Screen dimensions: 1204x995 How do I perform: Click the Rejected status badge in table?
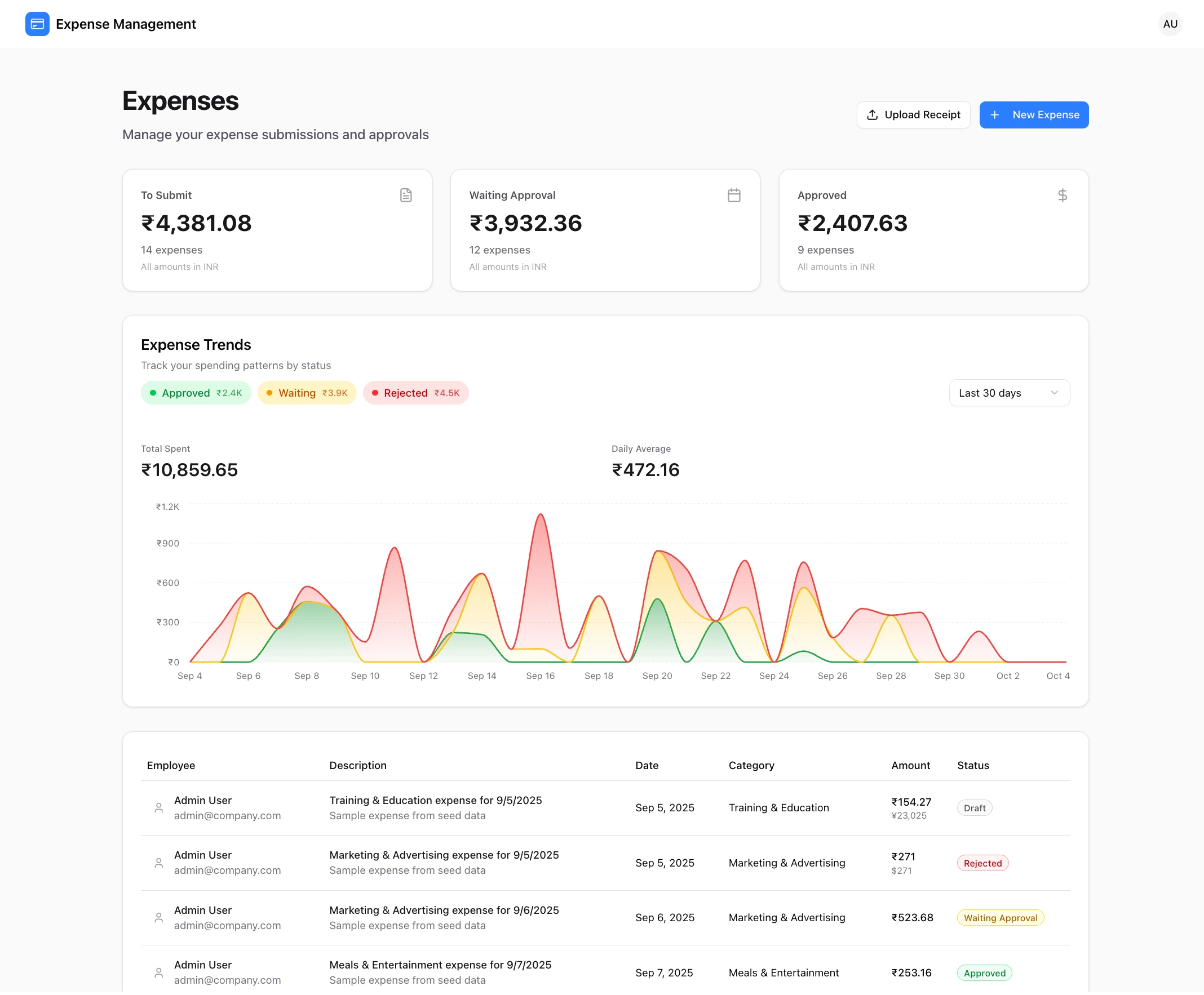982,863
